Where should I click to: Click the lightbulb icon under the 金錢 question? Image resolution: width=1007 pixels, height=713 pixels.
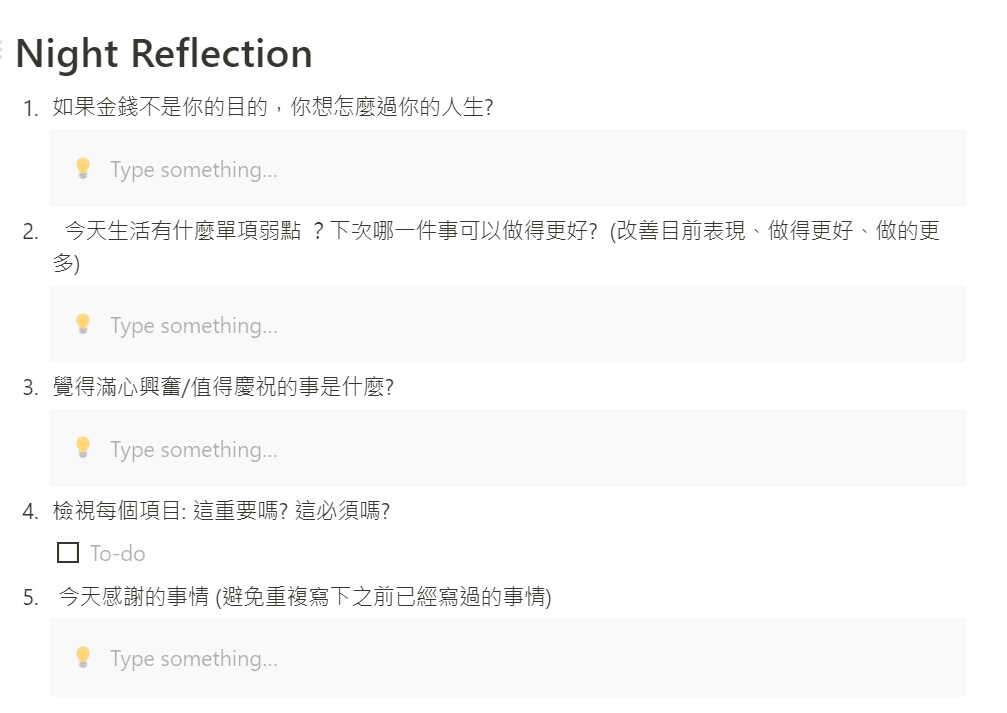(82, 168)
